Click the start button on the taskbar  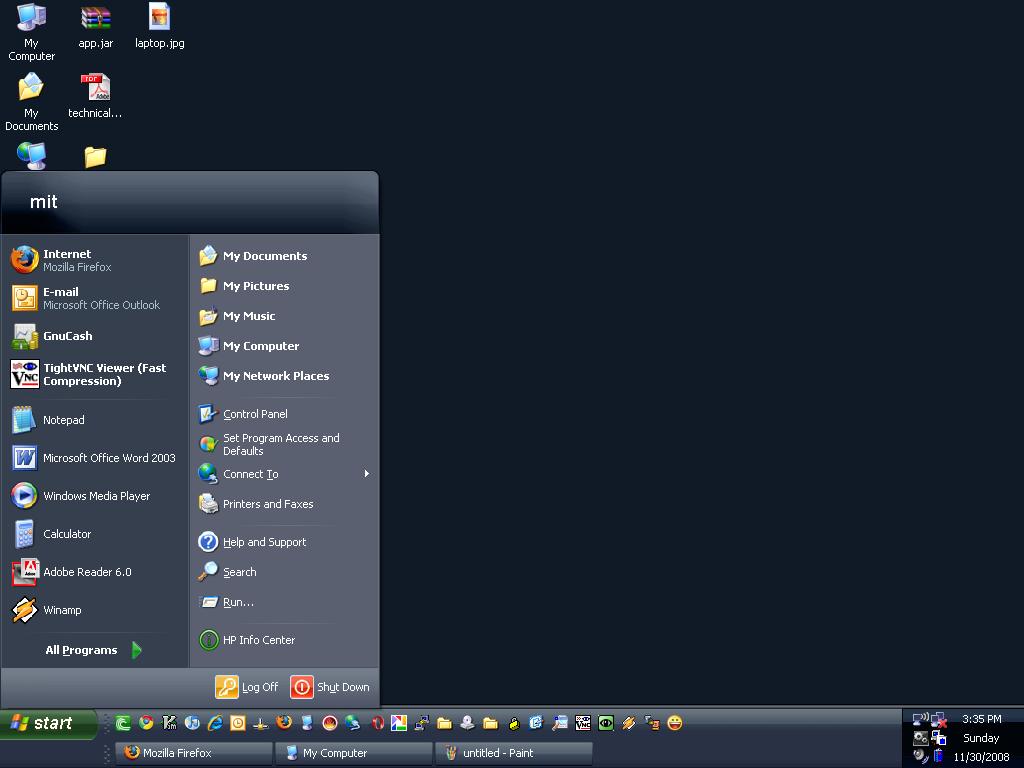[48, 724]
